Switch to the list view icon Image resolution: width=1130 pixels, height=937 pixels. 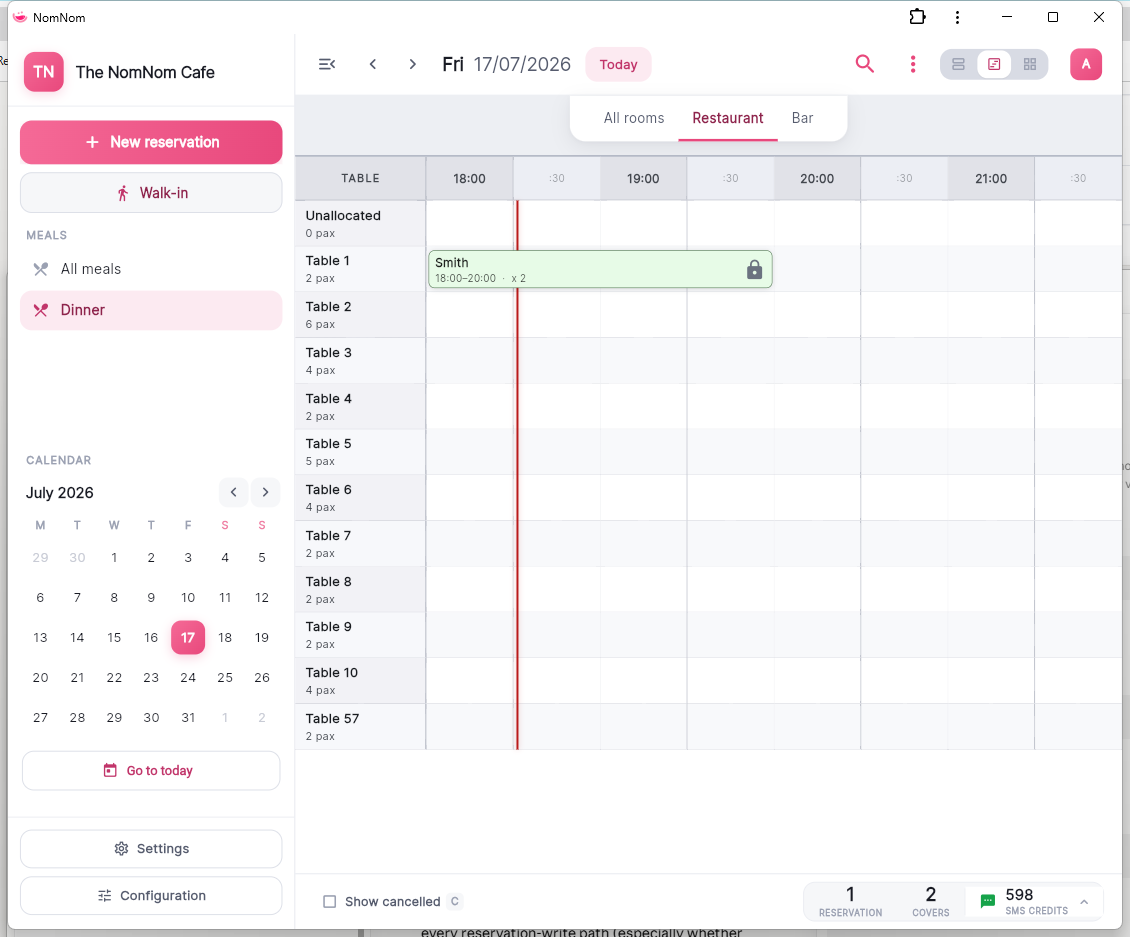tap(958, 64)
